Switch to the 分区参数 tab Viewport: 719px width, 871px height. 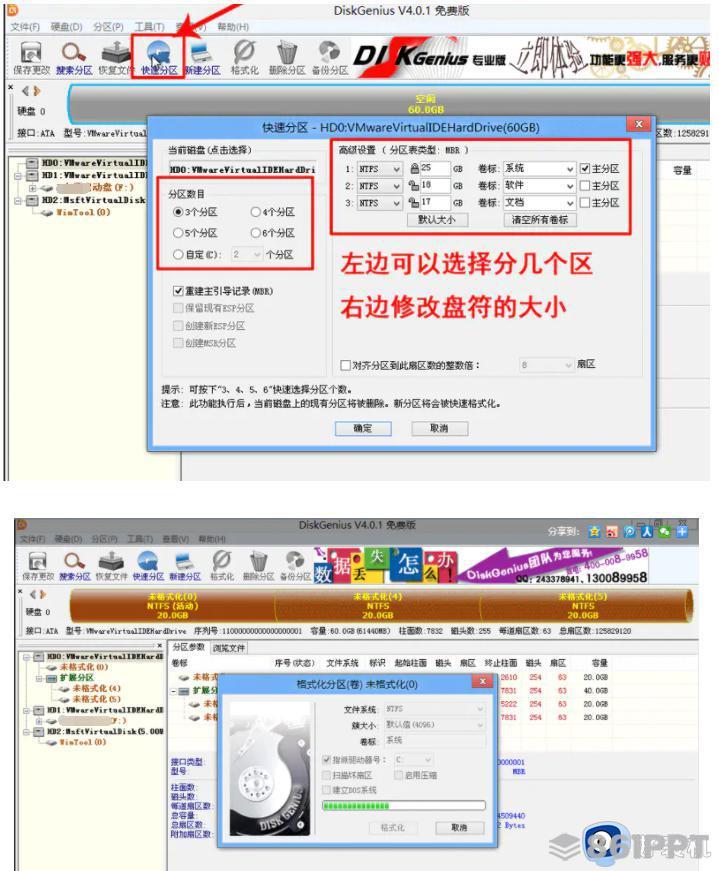pyautogui.click(x=188, y=647)
